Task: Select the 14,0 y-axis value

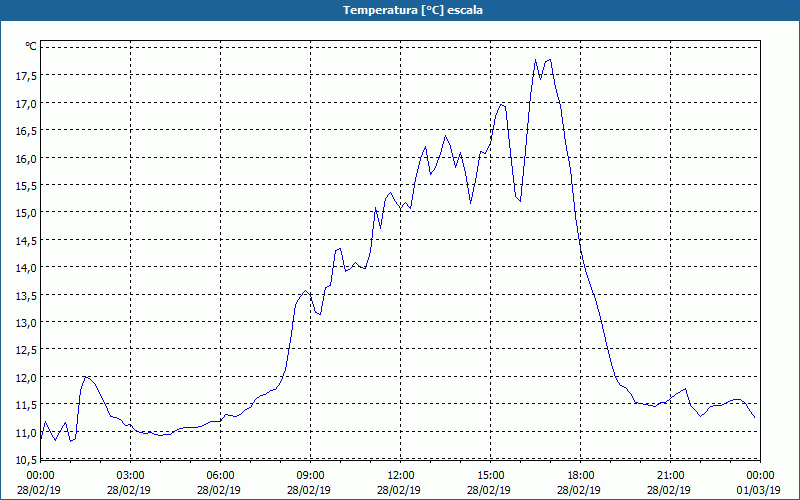Action: coord(26,268)
